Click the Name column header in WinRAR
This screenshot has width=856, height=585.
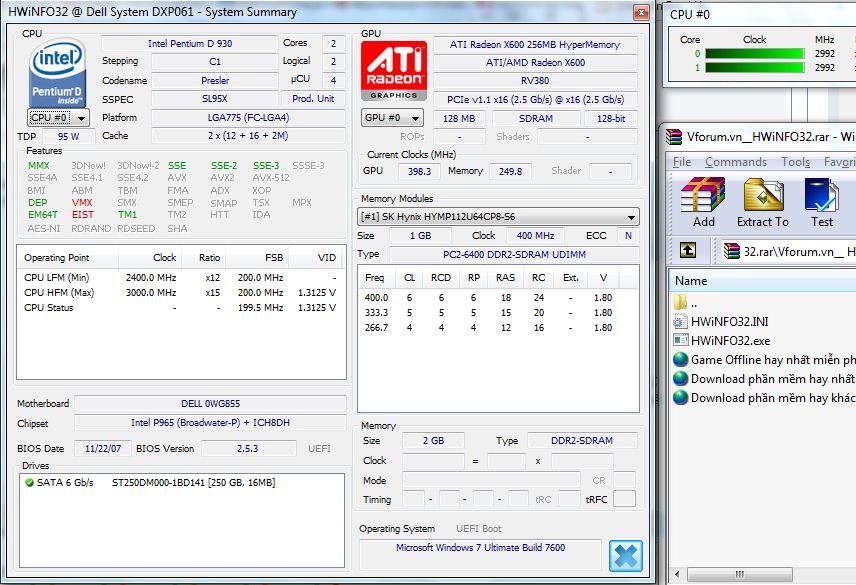click(x=762, y=280)
